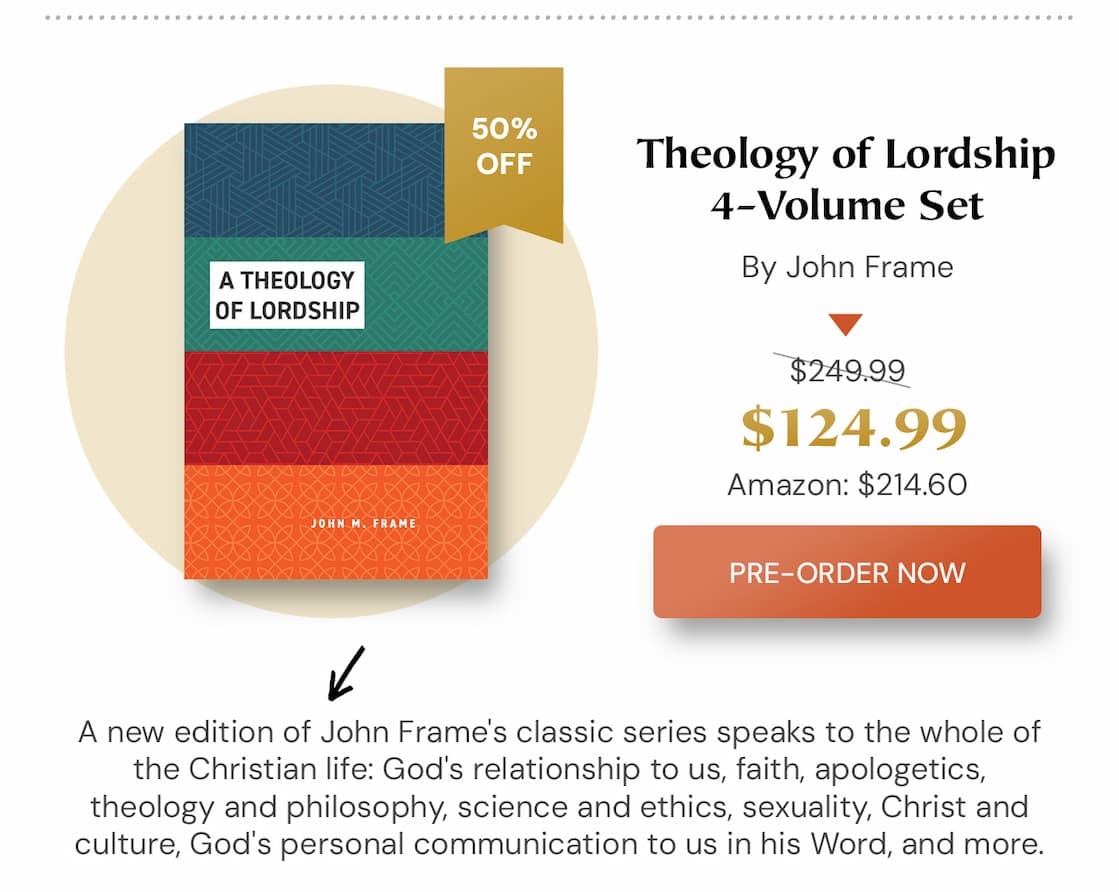This screenshot has width=1119, height=892.
Task: Click the dotted divider line at the top
Action: (559, 18)
